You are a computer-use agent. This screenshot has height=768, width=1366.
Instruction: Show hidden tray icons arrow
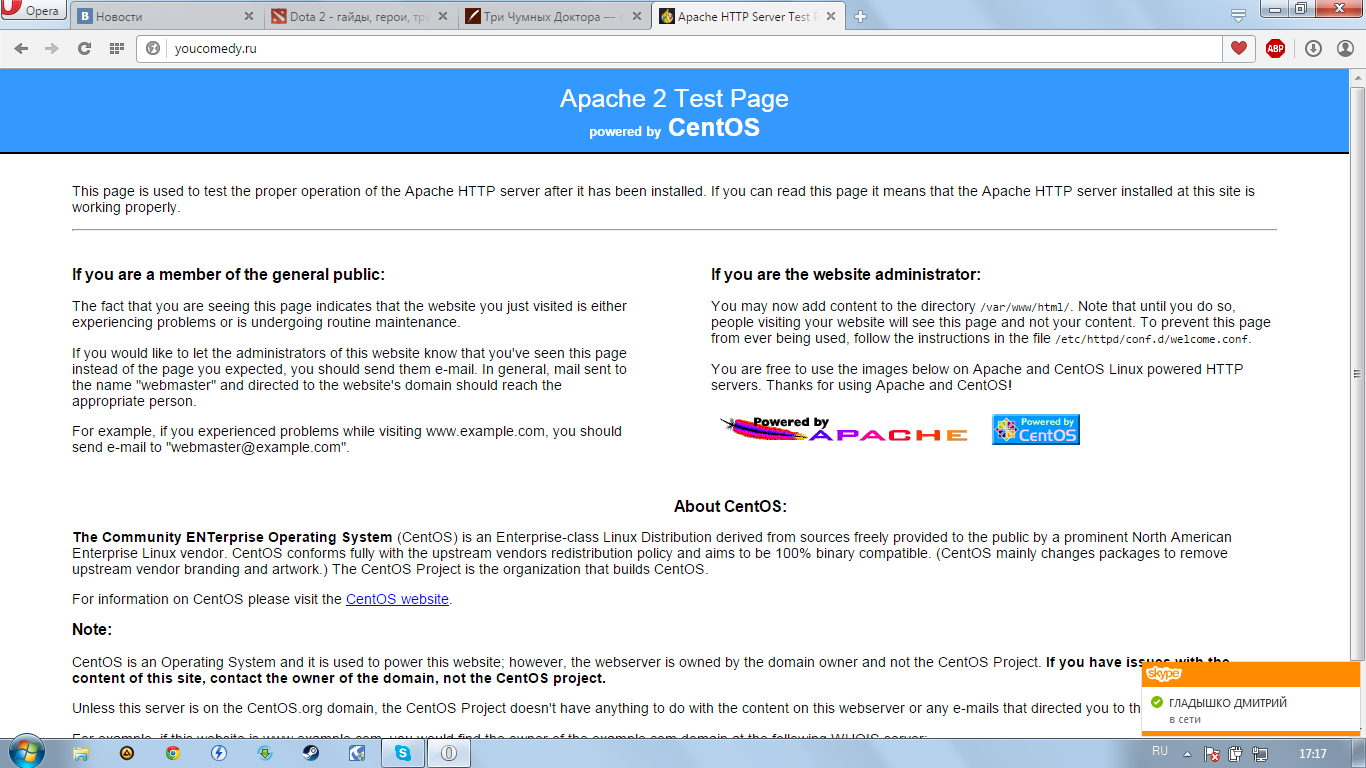[x=1187, y=753]
